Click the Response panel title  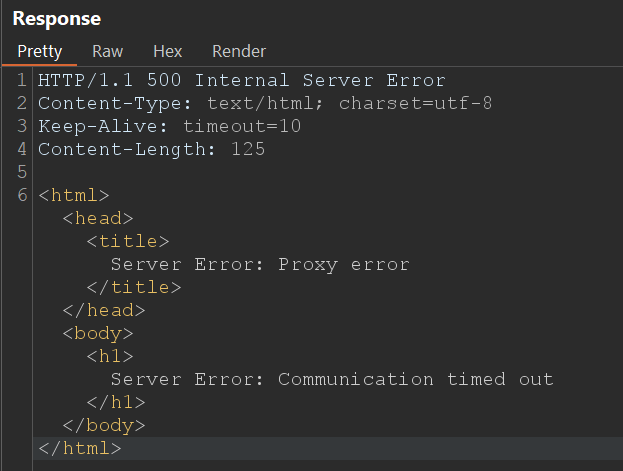pos(56,19)
